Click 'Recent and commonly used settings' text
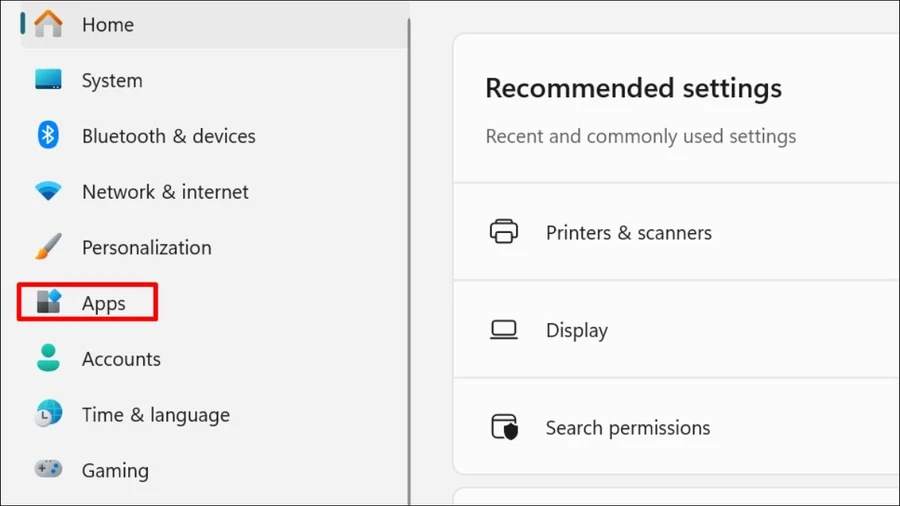Viewport: 900px width, 506px height. coord(641,137)
